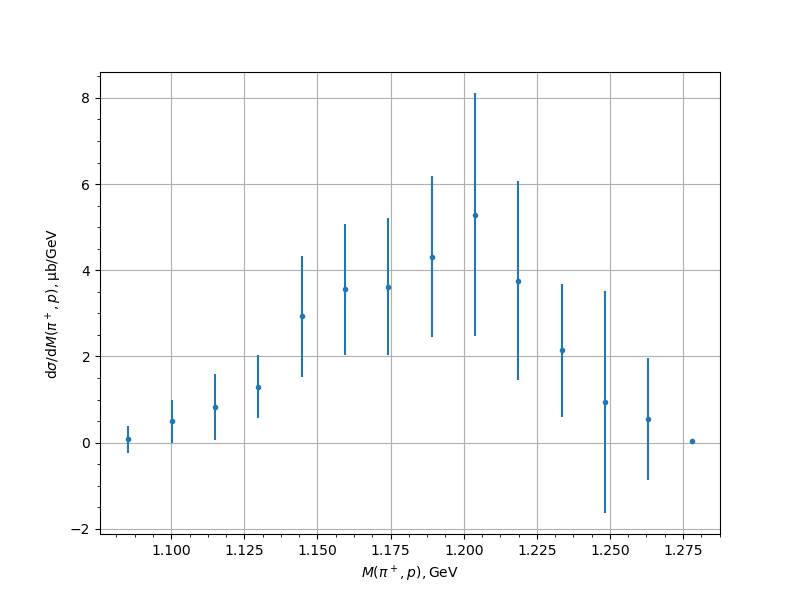Image resolution: width=800 pixels, height=600 pixels.
Task: Click the vertical y-axis title dσ/dM
Action: pos(52,304)
